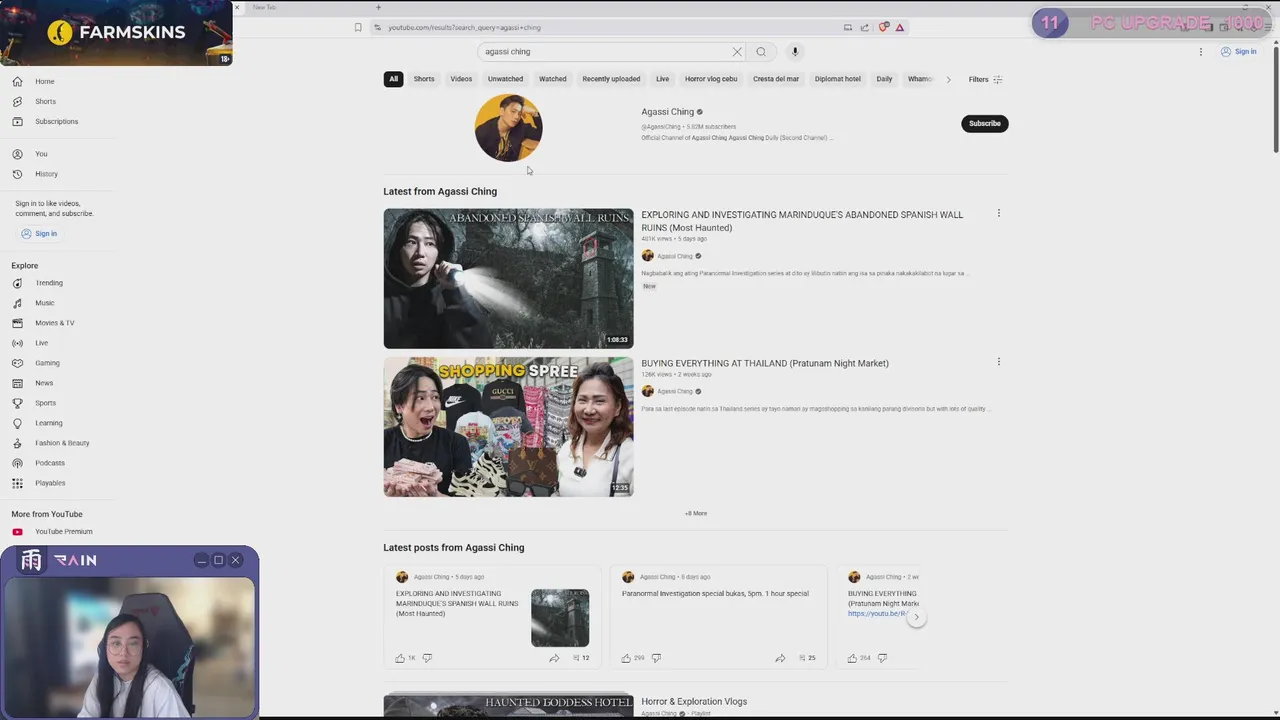Viewport: 1280px width, 720px height.
Task: Open more options for Buying Everything at Thailand video
Action: click(x=998, y=362)
